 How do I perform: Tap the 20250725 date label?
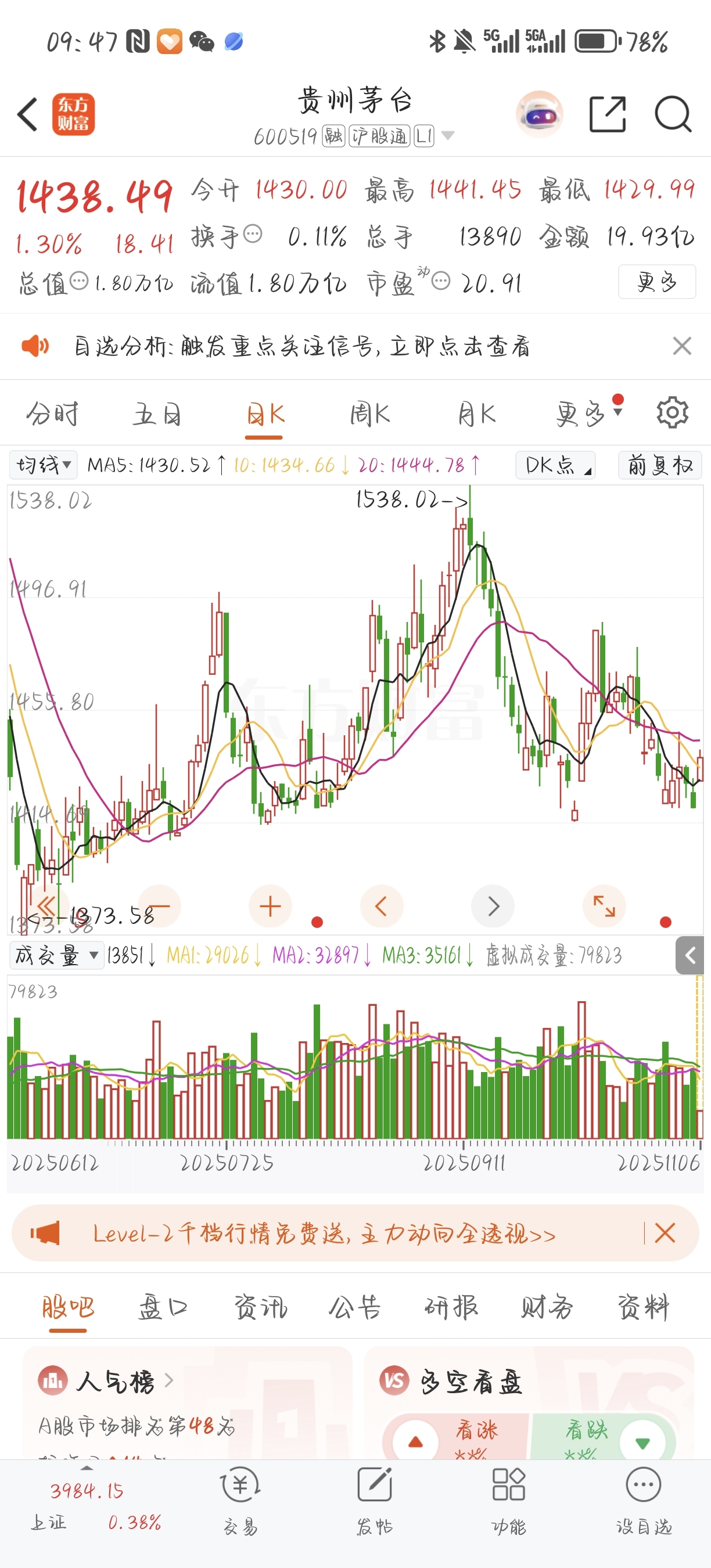pyautogui.click(x=227, y=1163)
